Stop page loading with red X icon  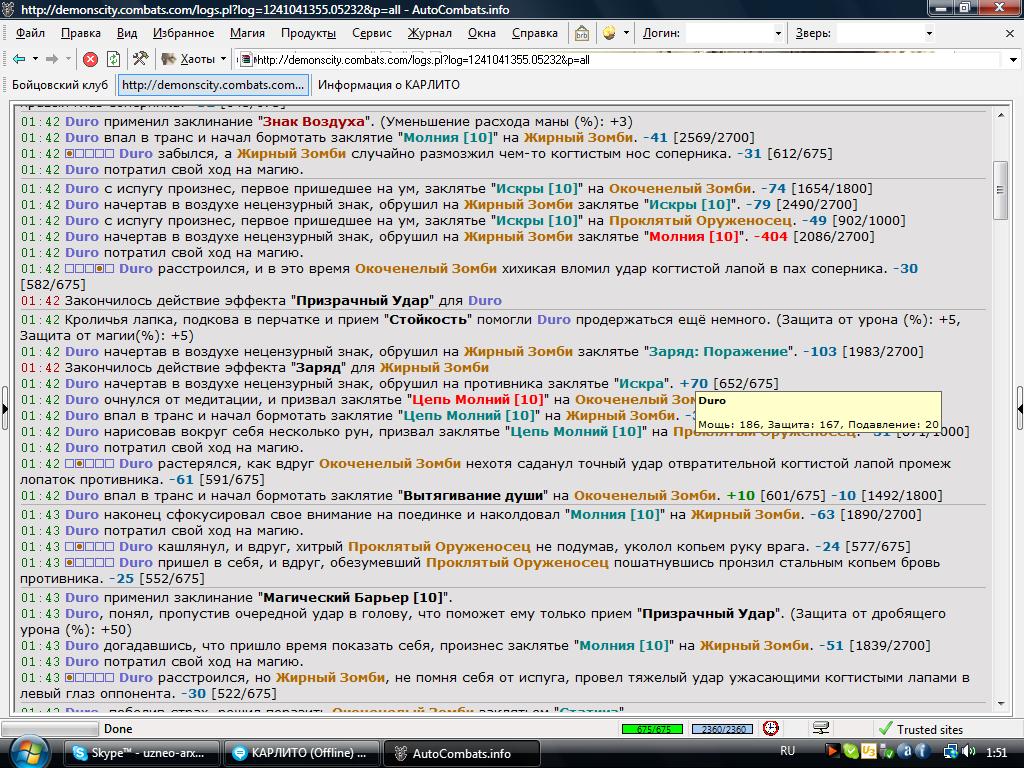91,59
